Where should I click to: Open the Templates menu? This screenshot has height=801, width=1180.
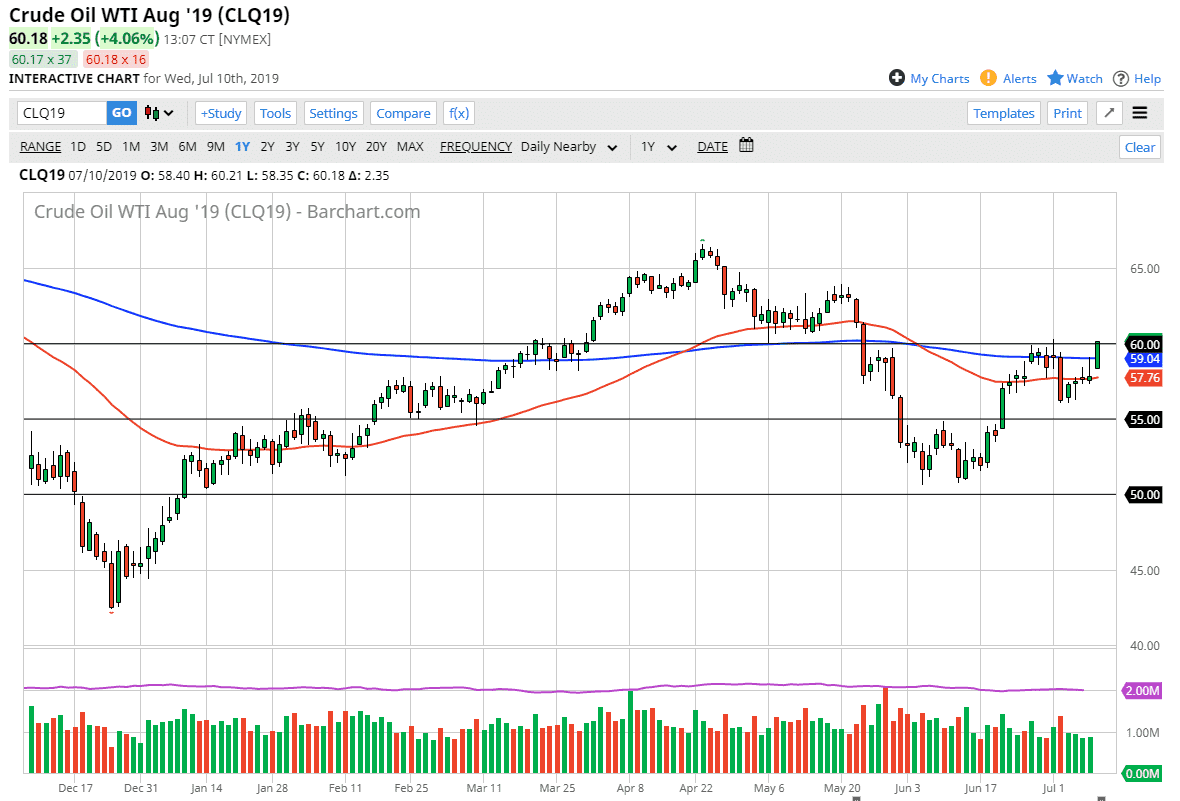coord(1003,113)
